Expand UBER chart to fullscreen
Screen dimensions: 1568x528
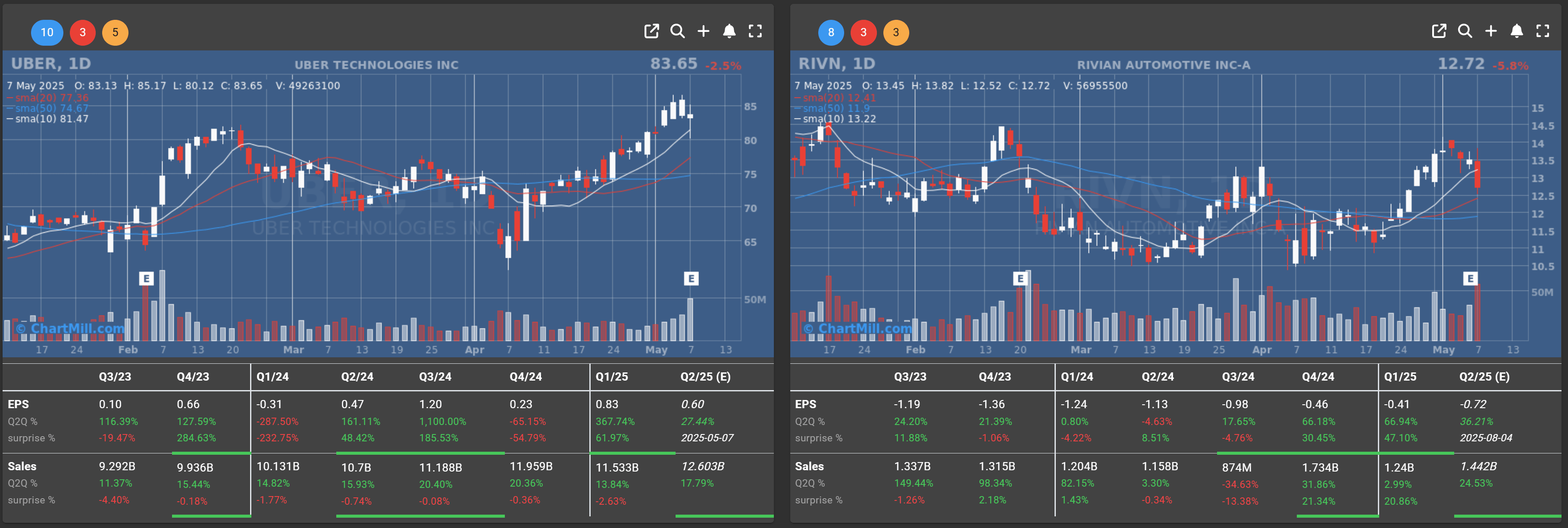(x=755, y=31)
